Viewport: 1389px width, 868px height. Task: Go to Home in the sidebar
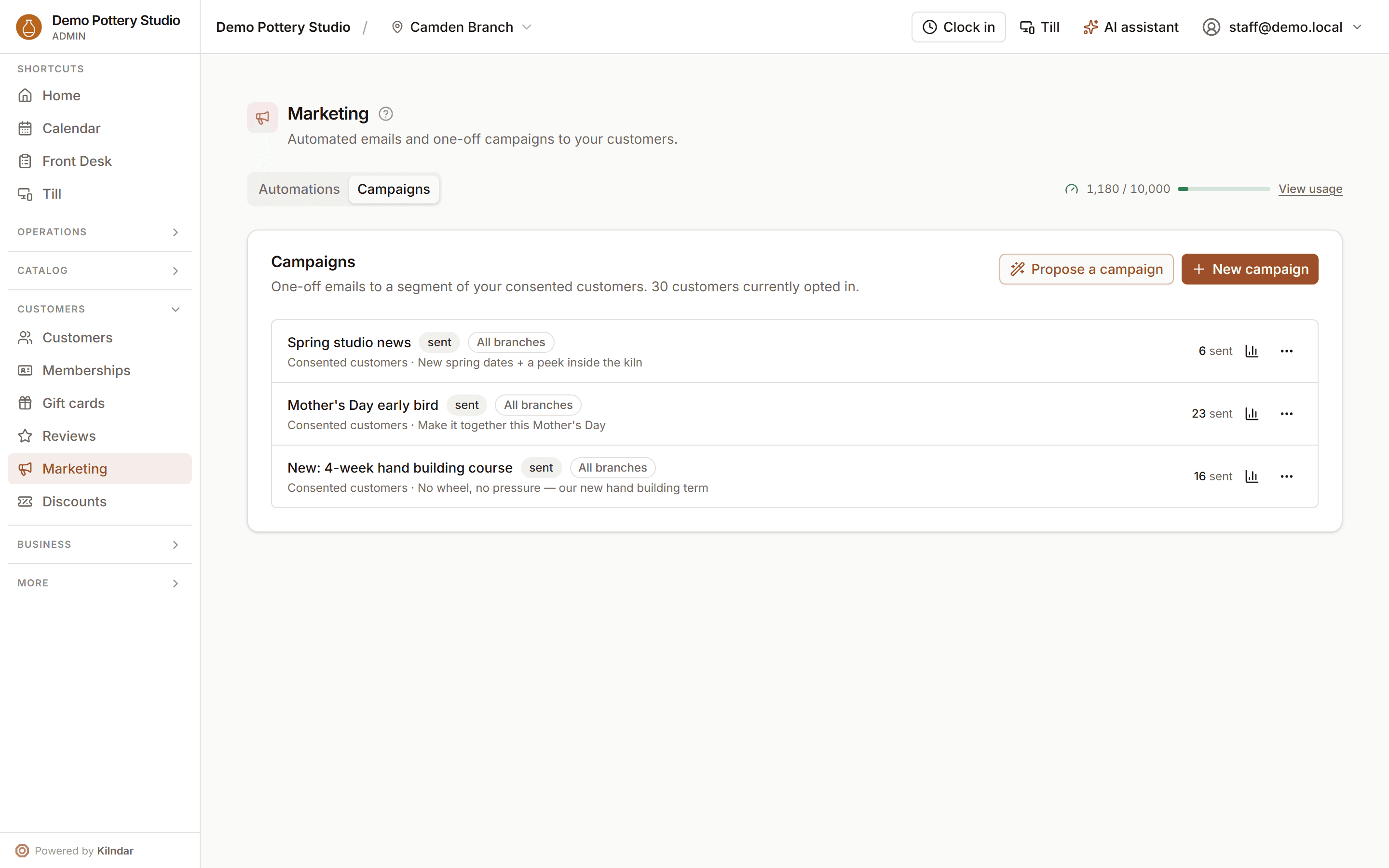point(100,95)
